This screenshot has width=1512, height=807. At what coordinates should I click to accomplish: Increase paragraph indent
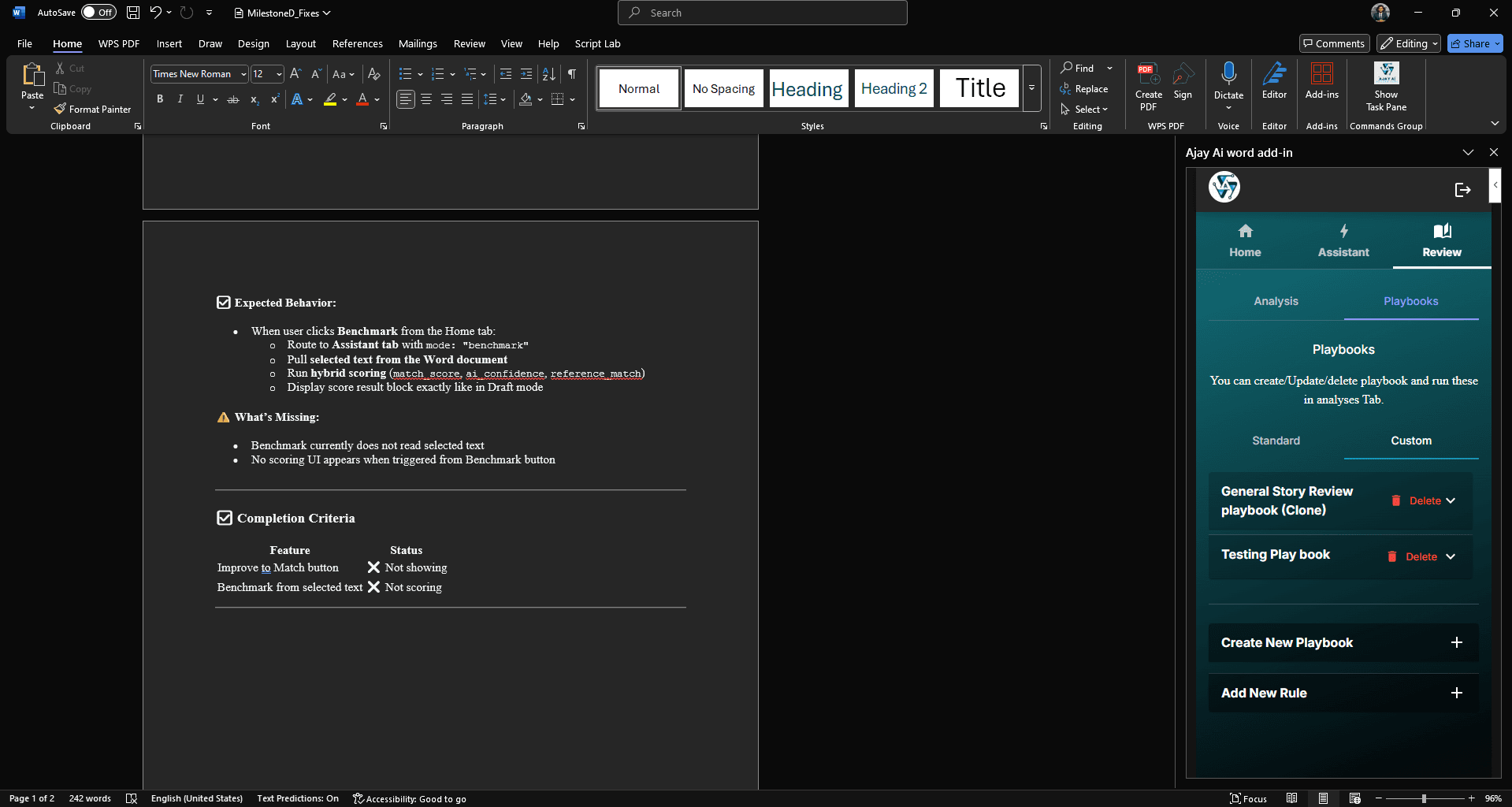526,73
